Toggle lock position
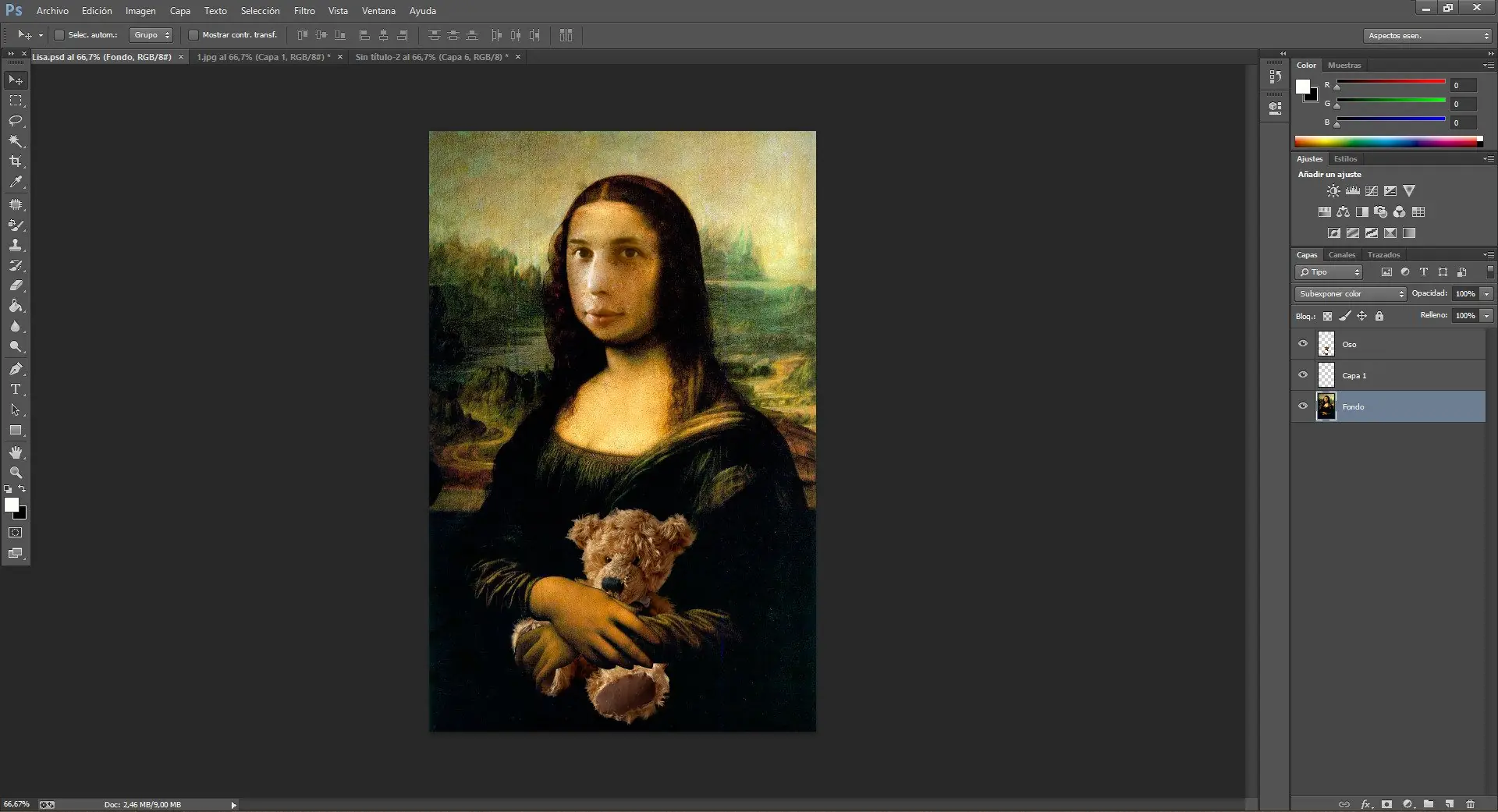Viewport: 1498px width, 812px height. (1362, 316)
